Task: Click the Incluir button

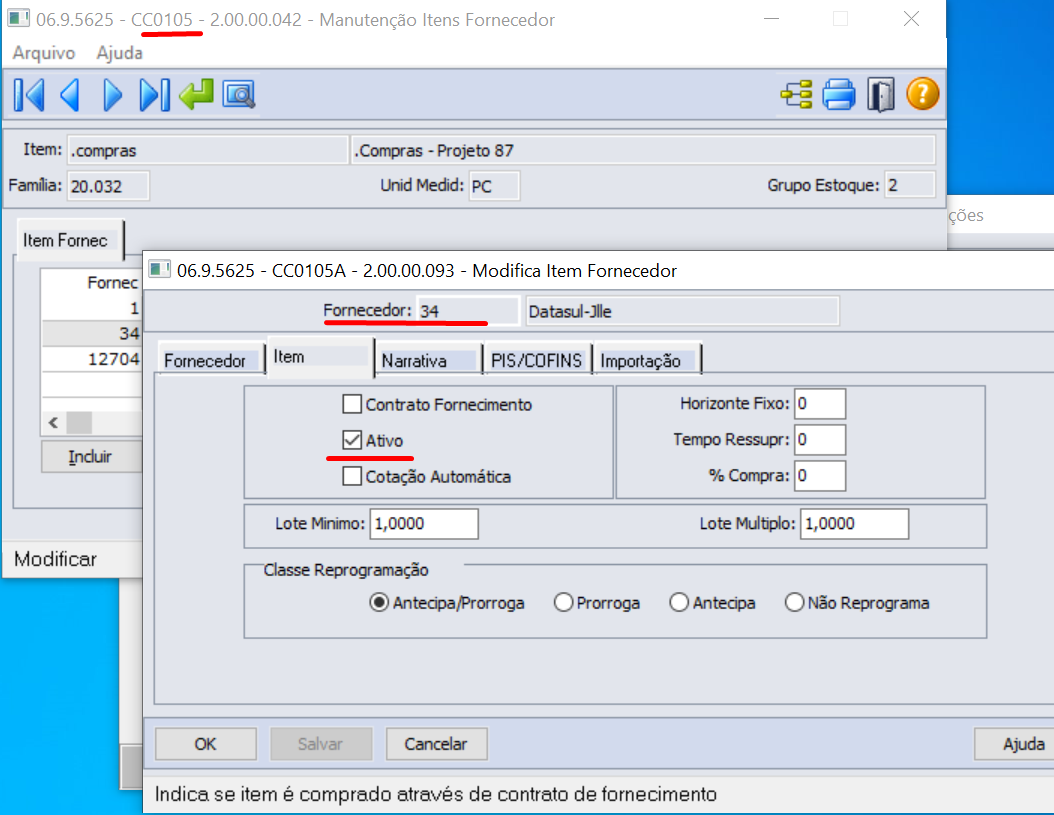Action: click(x=91, y=457)
